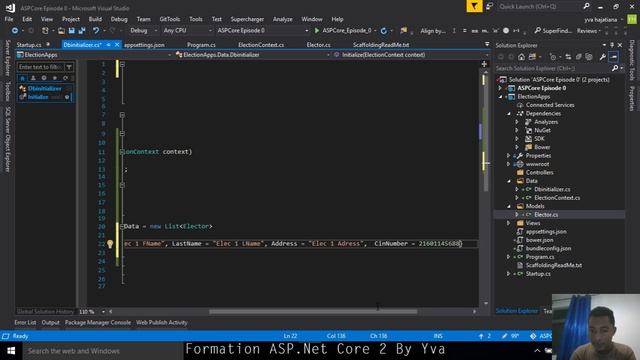The width and height of the screenshot is (640, 360).
Task: Open the ElectionApps.Data.Dbinitializer type dropdown
Action: click(x=252, y=55)
